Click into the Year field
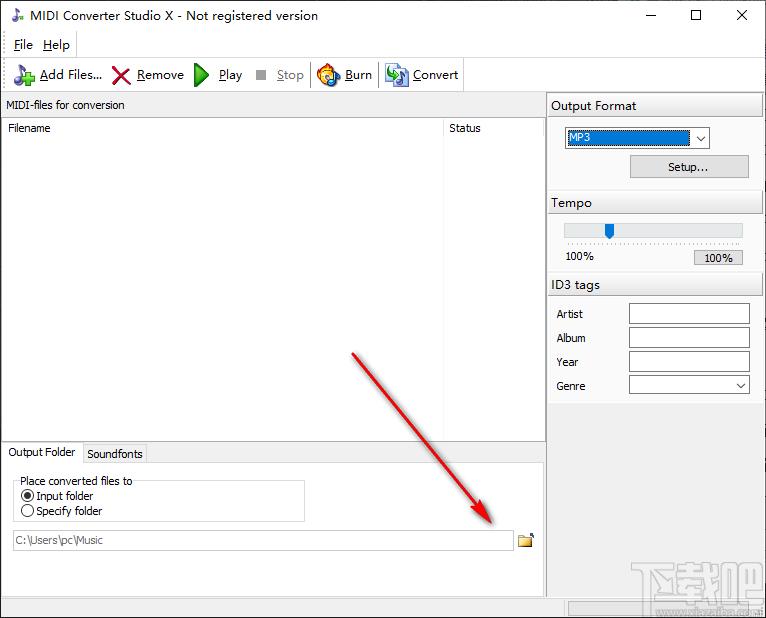This screenshot has width=766, height=618. click(689, 362)
